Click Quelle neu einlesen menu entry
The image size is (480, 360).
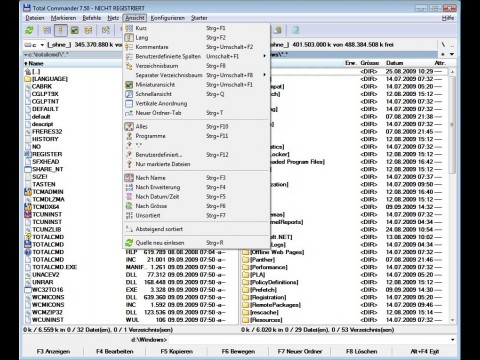tap(196, 243)
